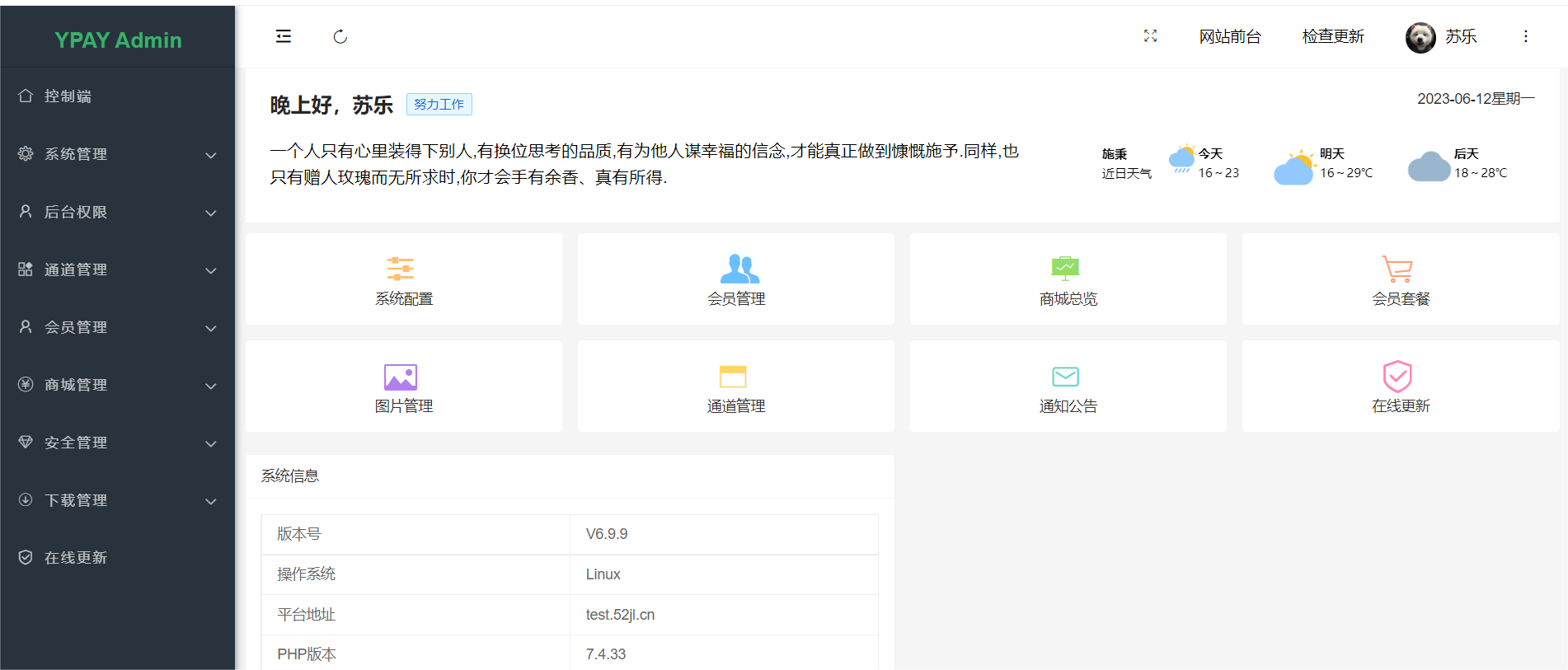1568x670 pixels.
Task: Expand the 安全管理 chevron arrow
Action: [x=211, y=443]
